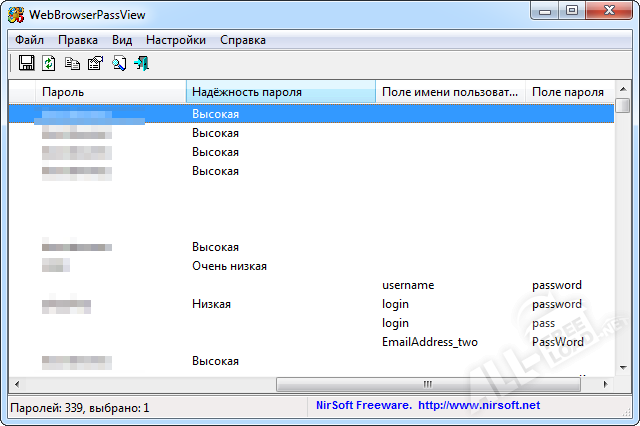Sort by the Пароль column header

tap(110, 92)
